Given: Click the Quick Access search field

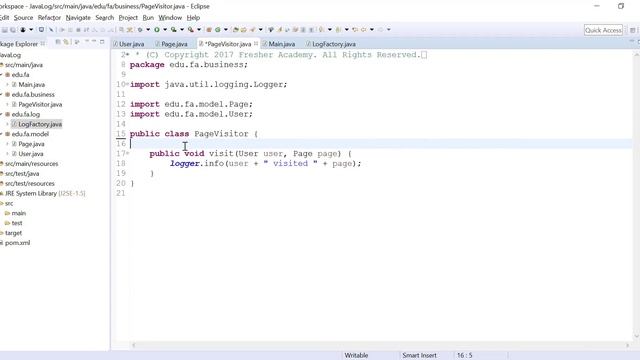Looking at the screenshot, I should click(603, 30).
